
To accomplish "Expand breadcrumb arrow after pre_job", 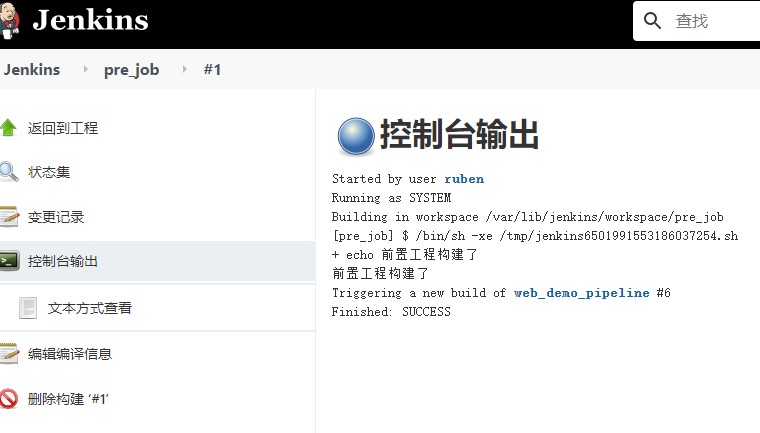I will [183, 70].
